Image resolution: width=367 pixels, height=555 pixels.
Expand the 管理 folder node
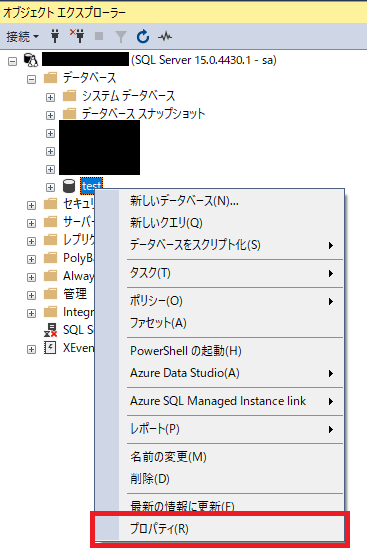click(31, 295)
